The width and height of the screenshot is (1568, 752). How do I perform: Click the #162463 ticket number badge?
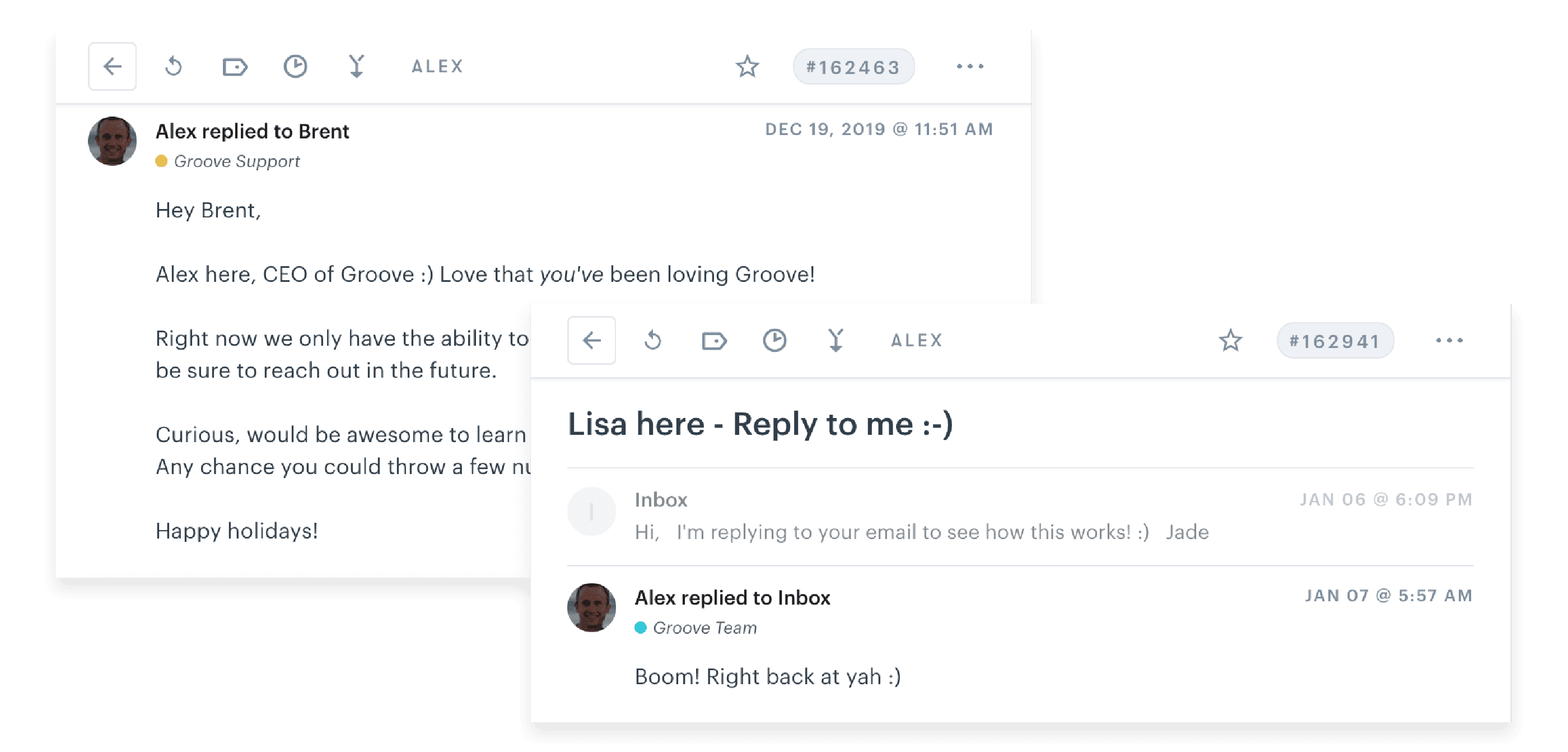[x=853, y=67]
